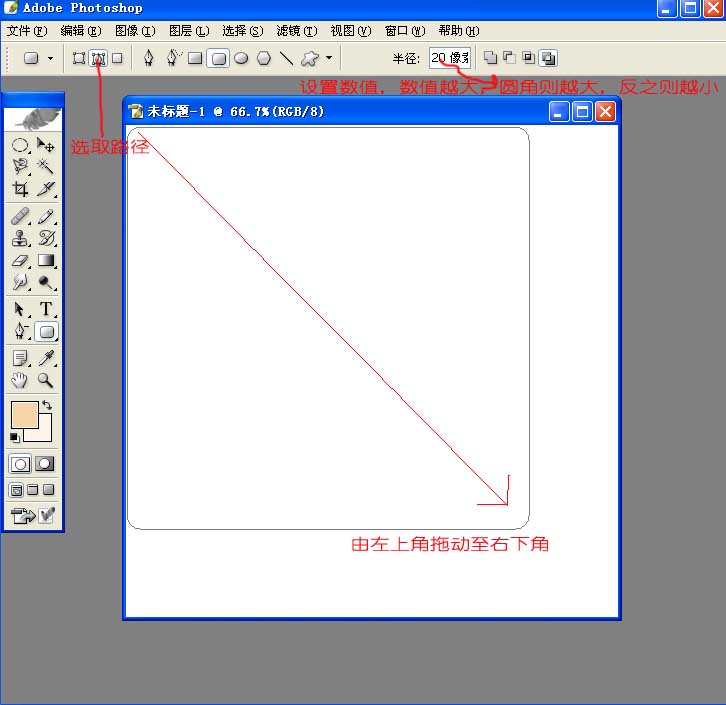Open the 视图(V) menu
Screen dimensions: 726x705
click(x=350, y=31)
